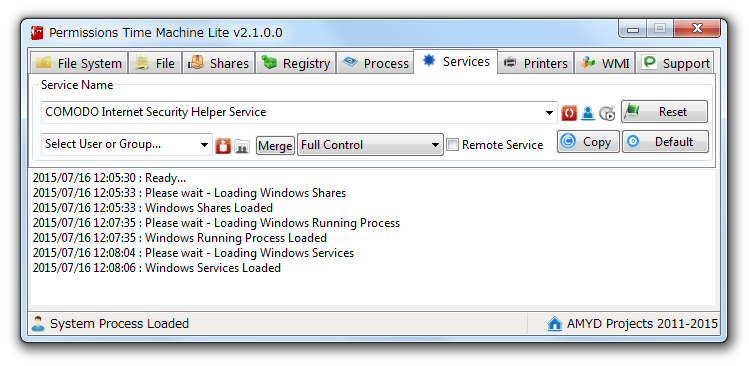Expand the Service Name dropdown
The height and width of the screenshot is (366, 749).
point(549,113)
